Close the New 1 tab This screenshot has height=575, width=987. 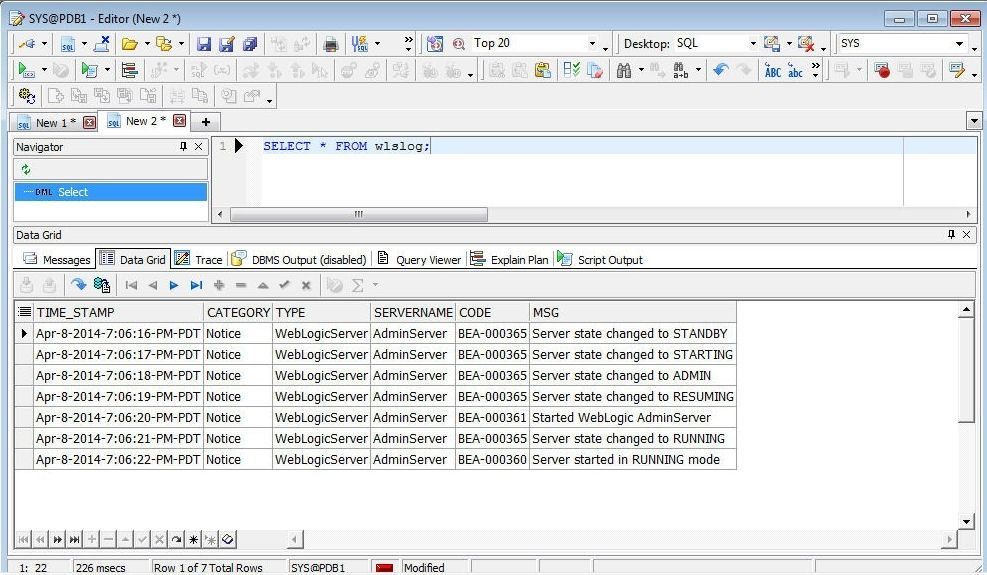click(89, 122)
